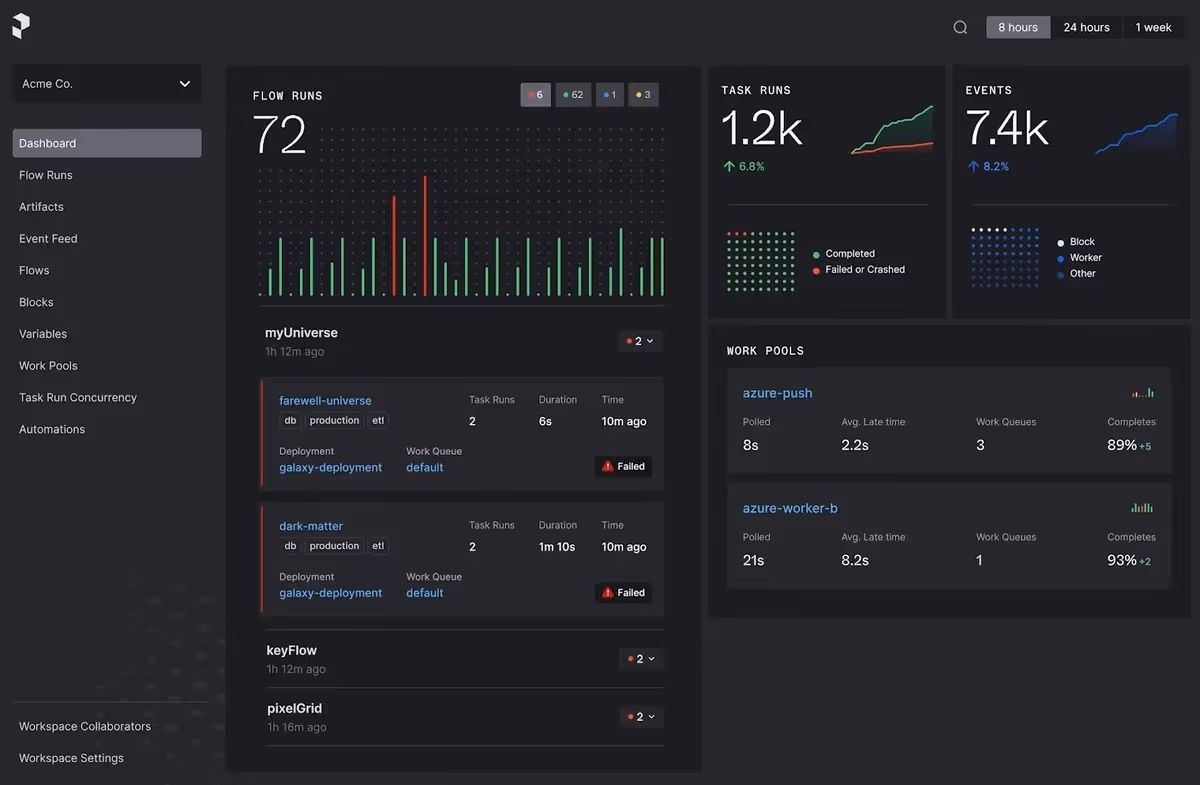Click the azure-push mini bar chart icon
Viewport: 1200px width, 785px height.
click(x=1143, y=393)
